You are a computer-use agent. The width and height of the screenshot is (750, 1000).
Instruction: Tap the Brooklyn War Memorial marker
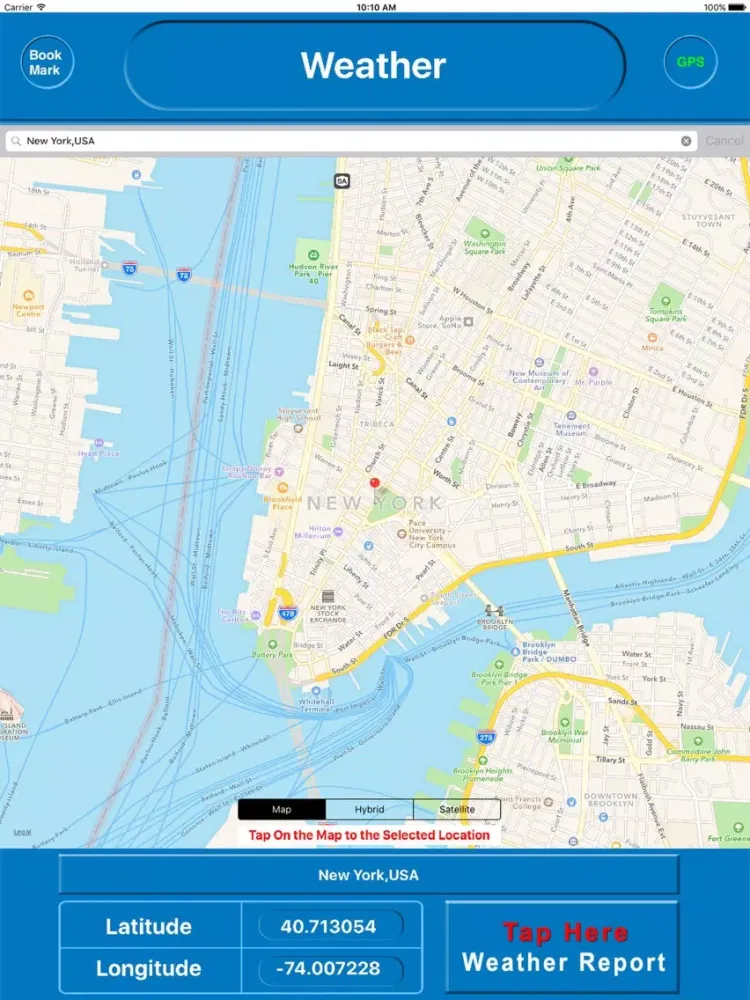pyautogui.click(x=565, y=723)
